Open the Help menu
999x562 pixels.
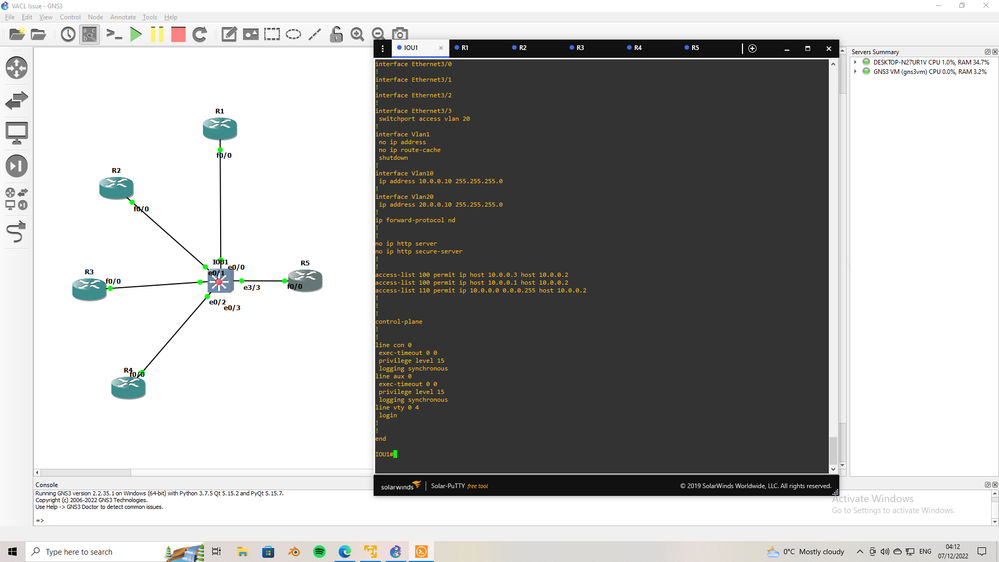171,17
